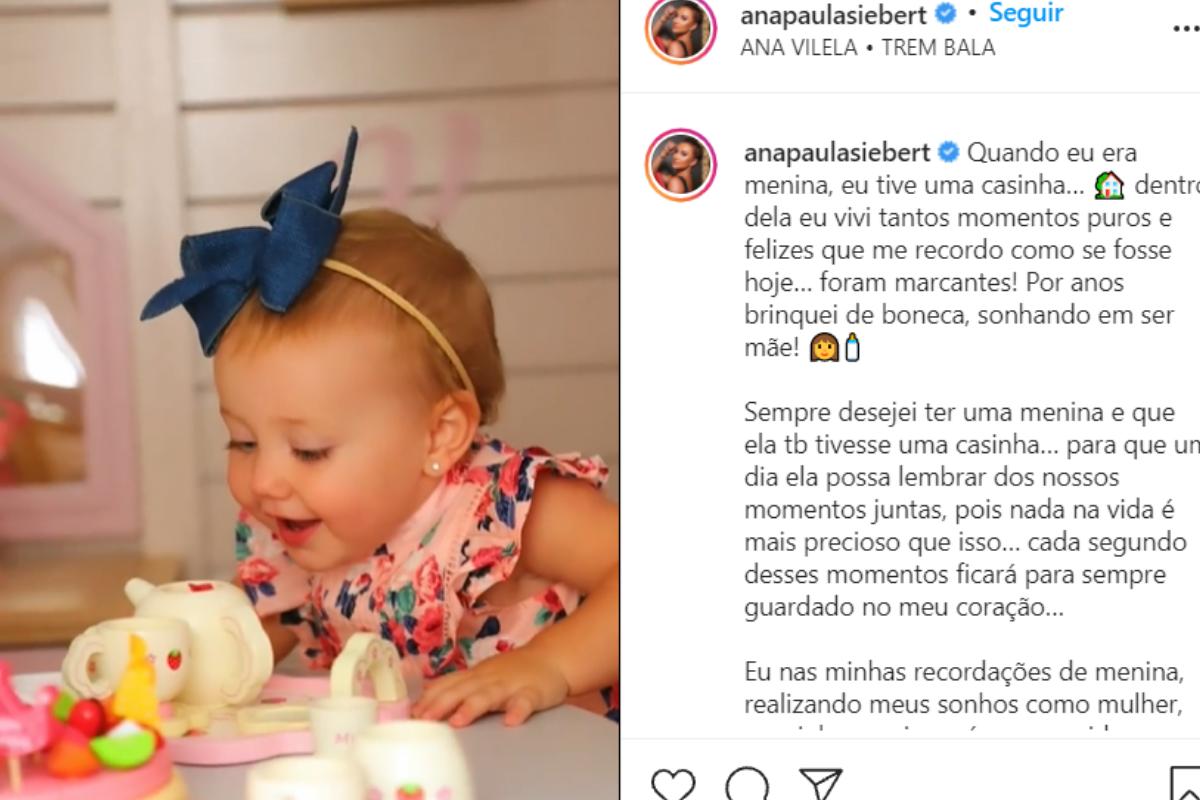Screen dimensions: 1200x800
Task: Share the post via paper plane icon
Action: pyautogui.click(x=821, y=786)
